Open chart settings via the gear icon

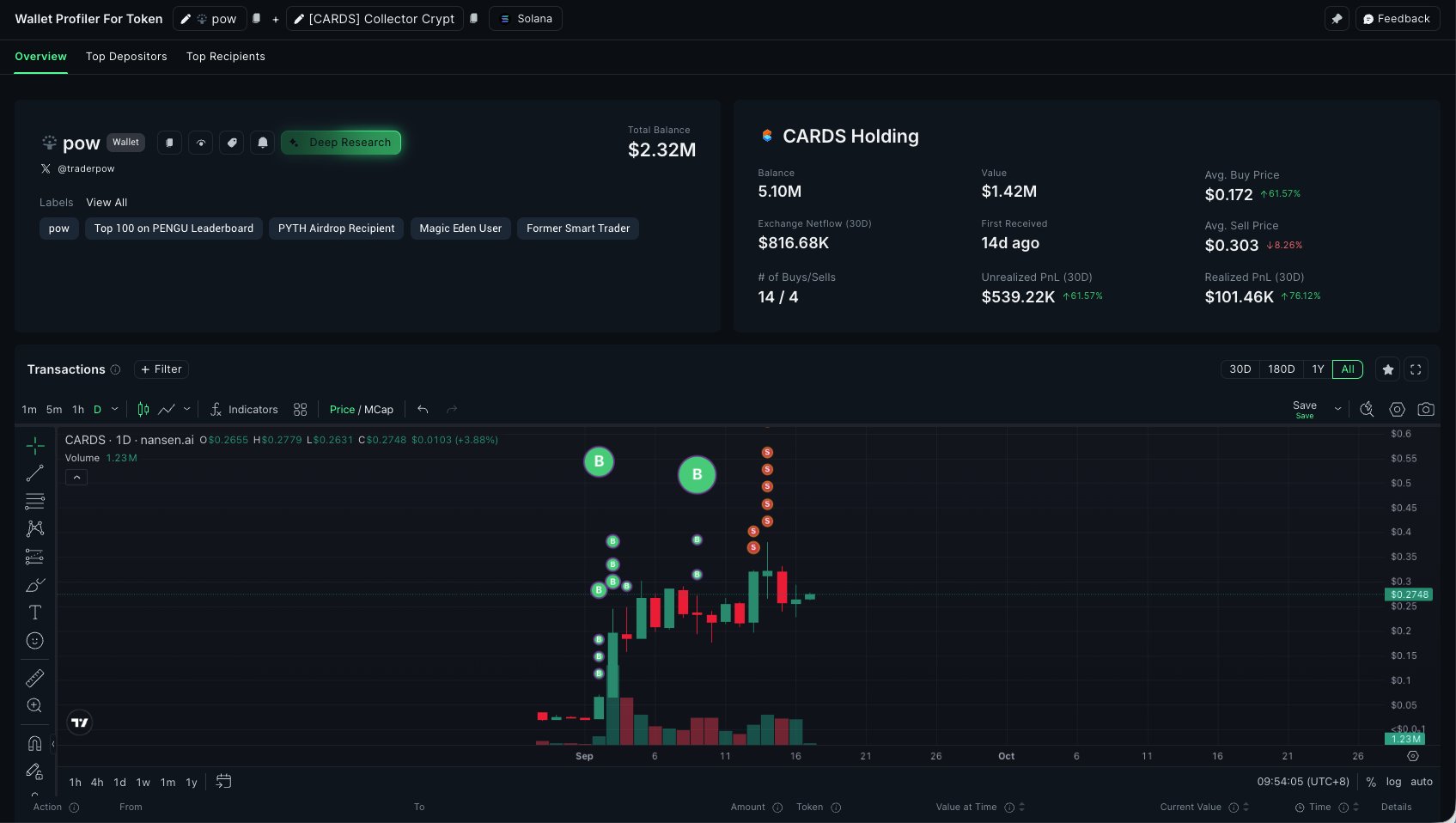coord(1397,410)
